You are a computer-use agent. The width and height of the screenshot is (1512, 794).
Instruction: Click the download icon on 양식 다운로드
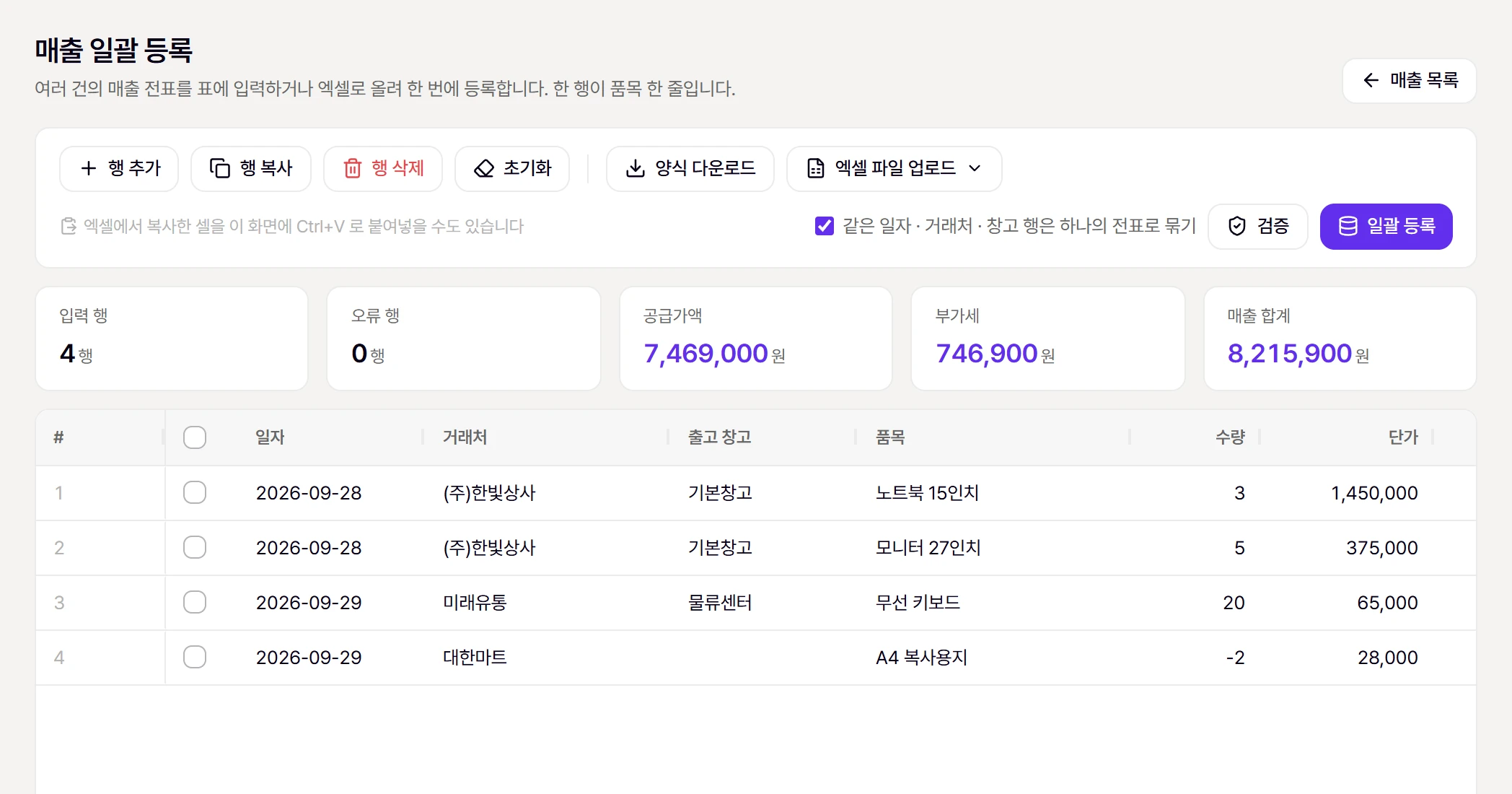click(x=636, y=168)
